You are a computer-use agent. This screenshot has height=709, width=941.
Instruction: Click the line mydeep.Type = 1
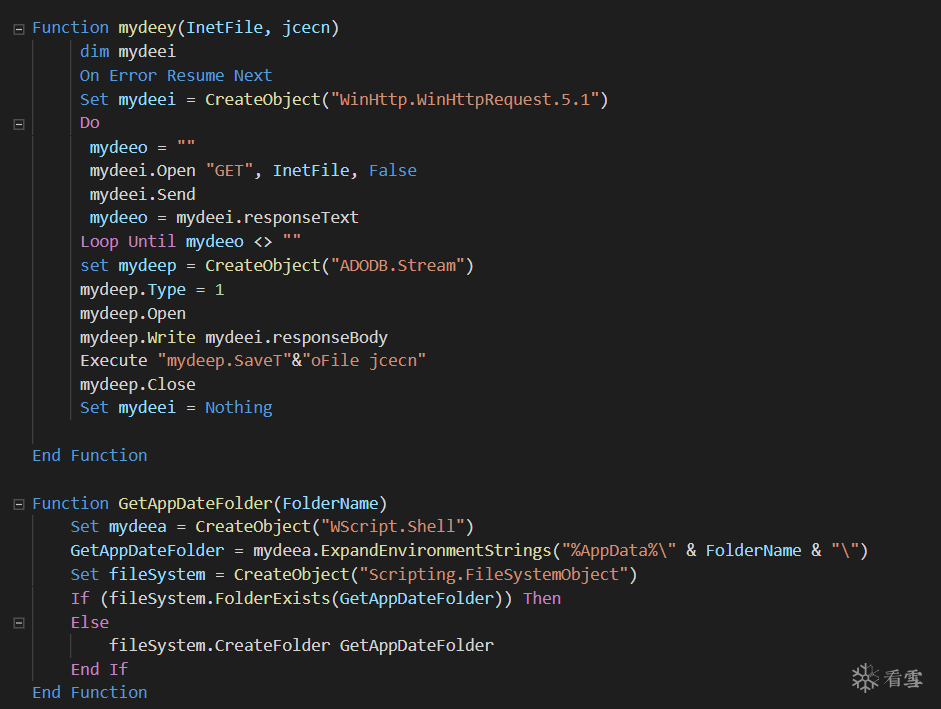(152, 289)
